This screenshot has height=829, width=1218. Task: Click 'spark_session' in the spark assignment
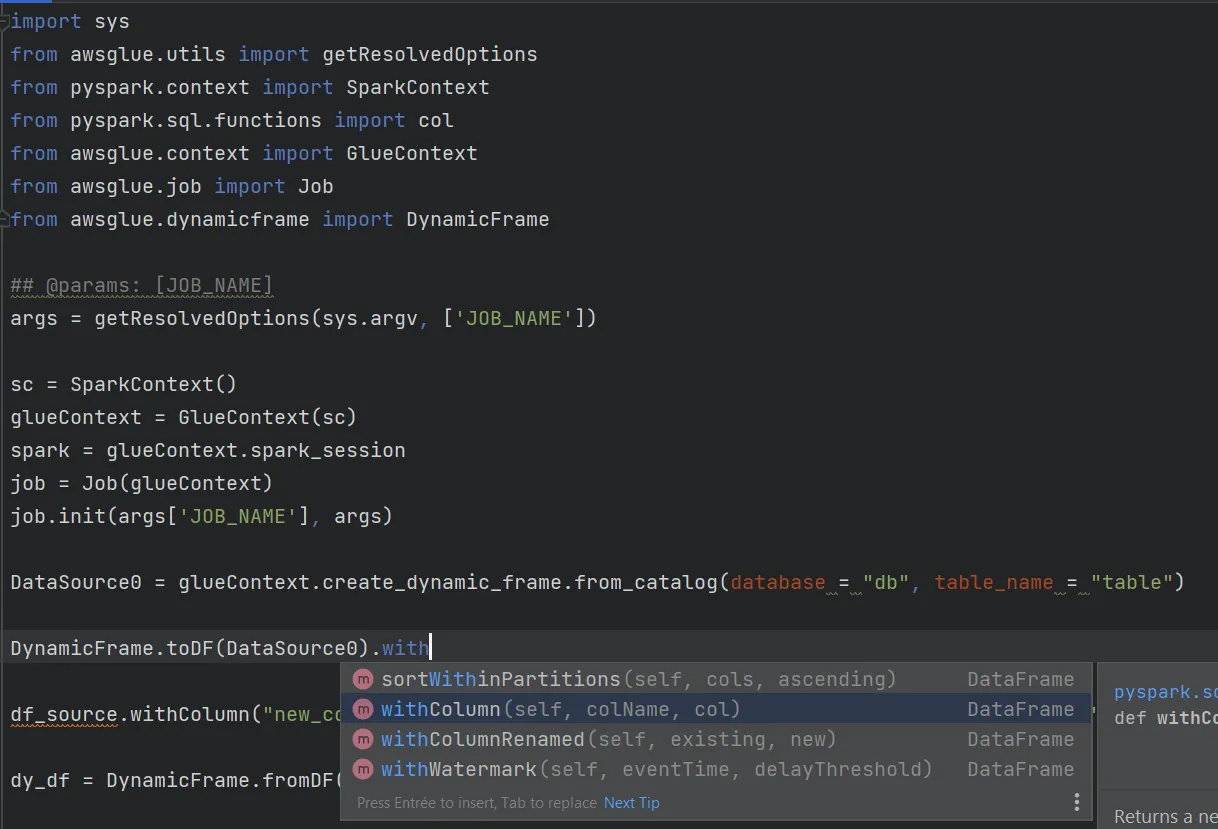pos(328,450)
